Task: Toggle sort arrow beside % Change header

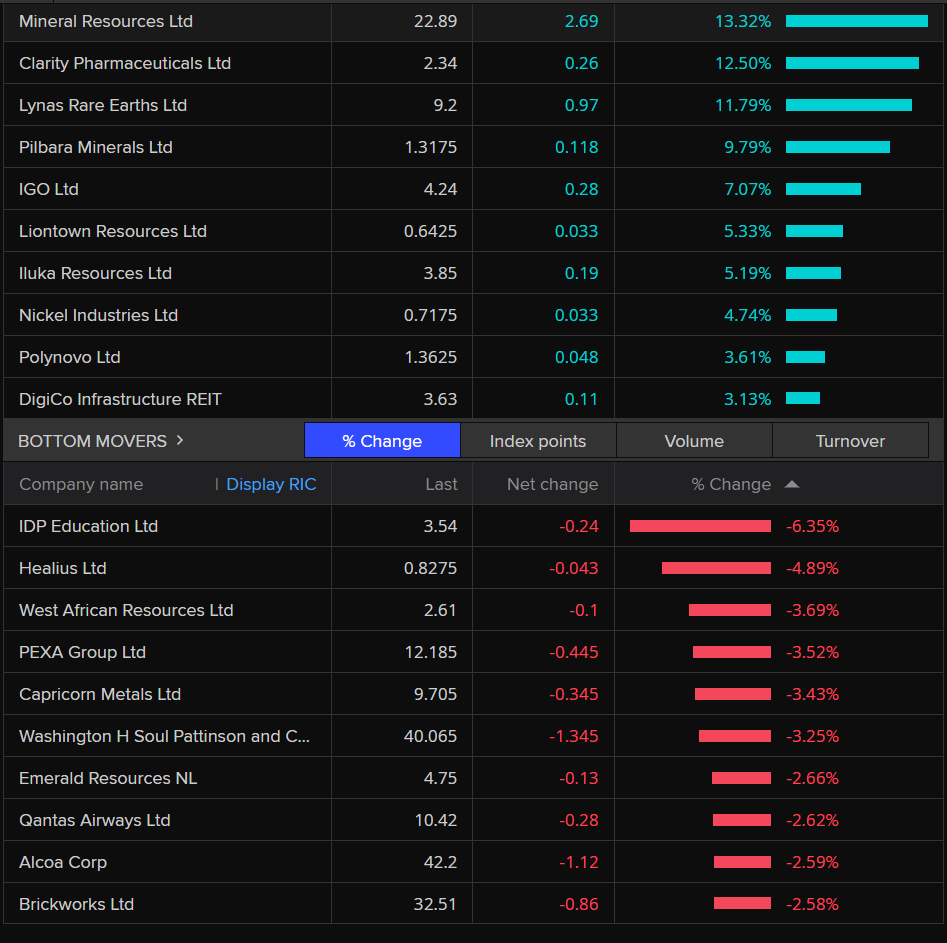Action: (792, 484)
